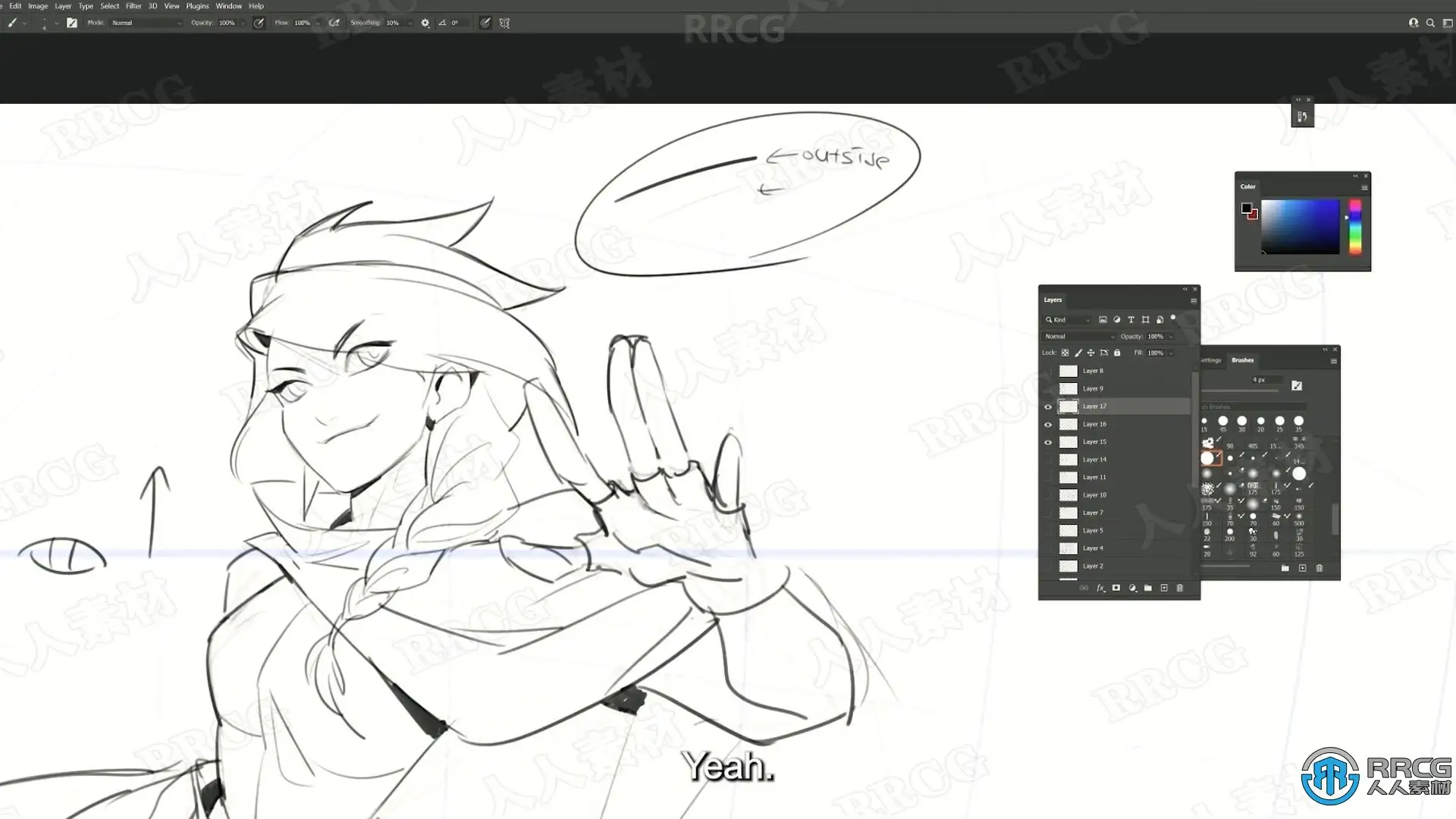1456x819 pixels.
Task: Filter layers by pixel layers icon
Action: (1103, 320)
